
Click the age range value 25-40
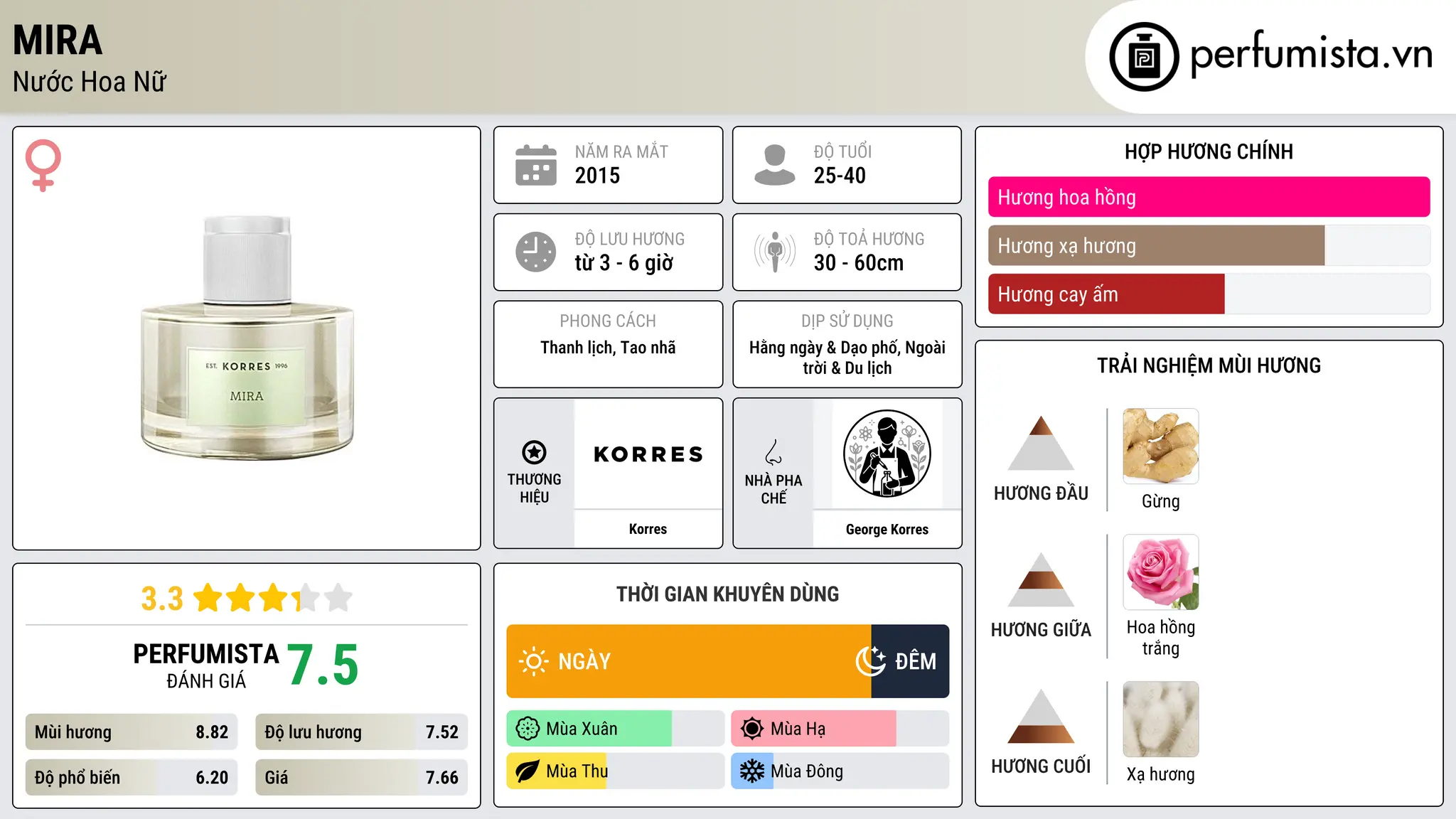840,176
